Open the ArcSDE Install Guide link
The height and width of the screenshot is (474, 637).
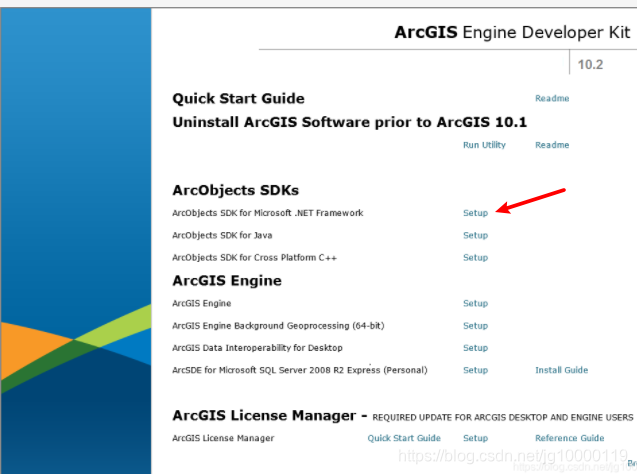(561, 370)
